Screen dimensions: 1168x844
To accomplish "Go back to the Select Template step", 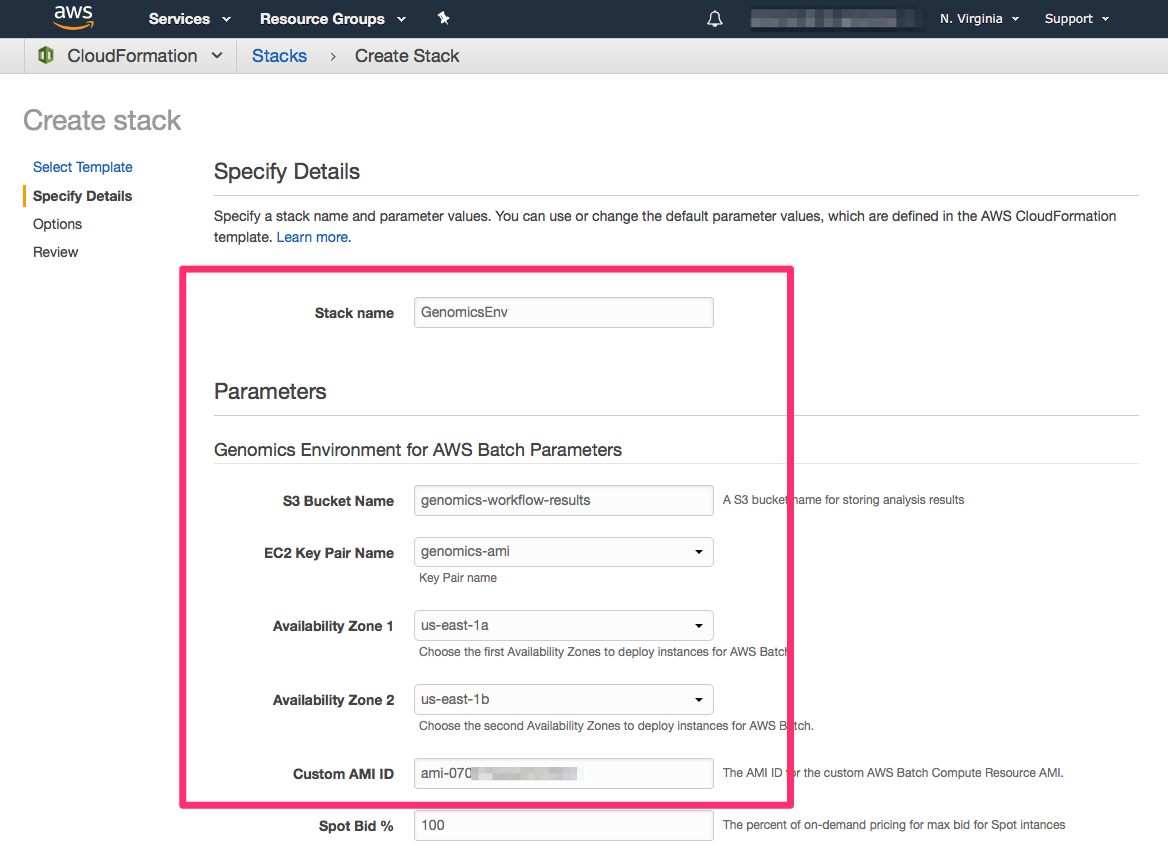I will (x=83, y=167).
